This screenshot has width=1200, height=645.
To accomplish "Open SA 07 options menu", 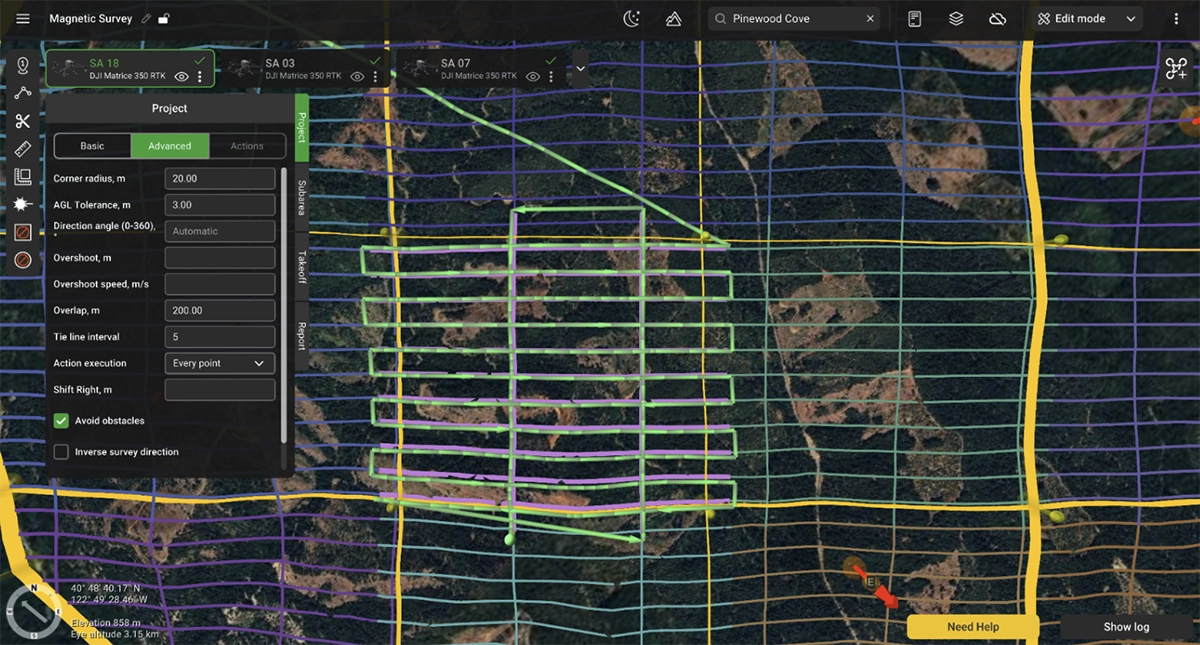I will click(552, 76).
